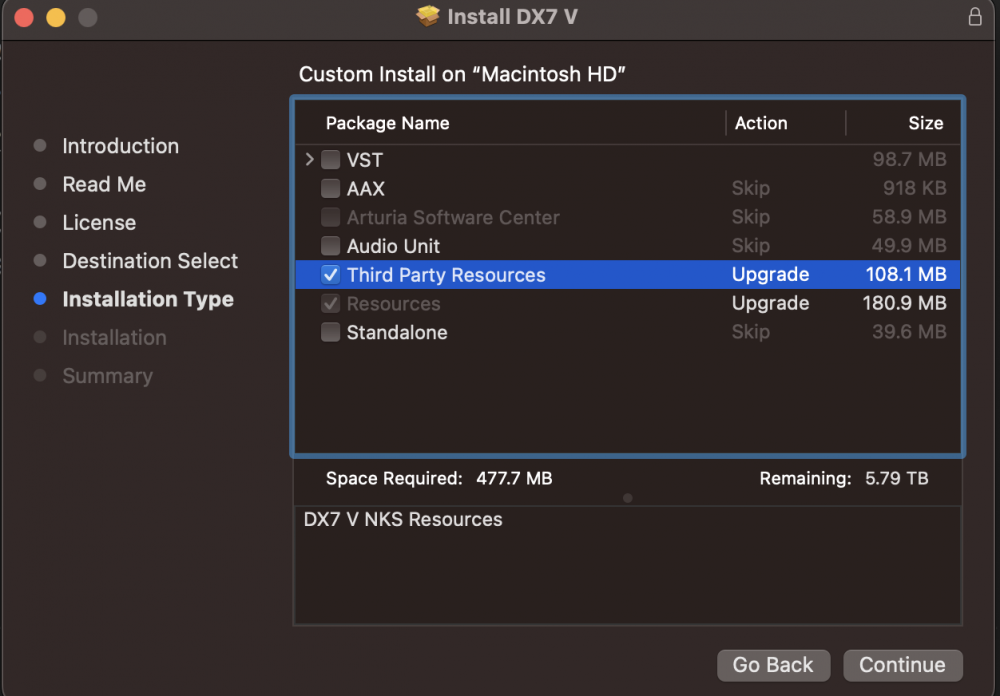Uncheck Third Party Resources checkbox
Screen dimensions: 1000x696
[x=330, y=275]
